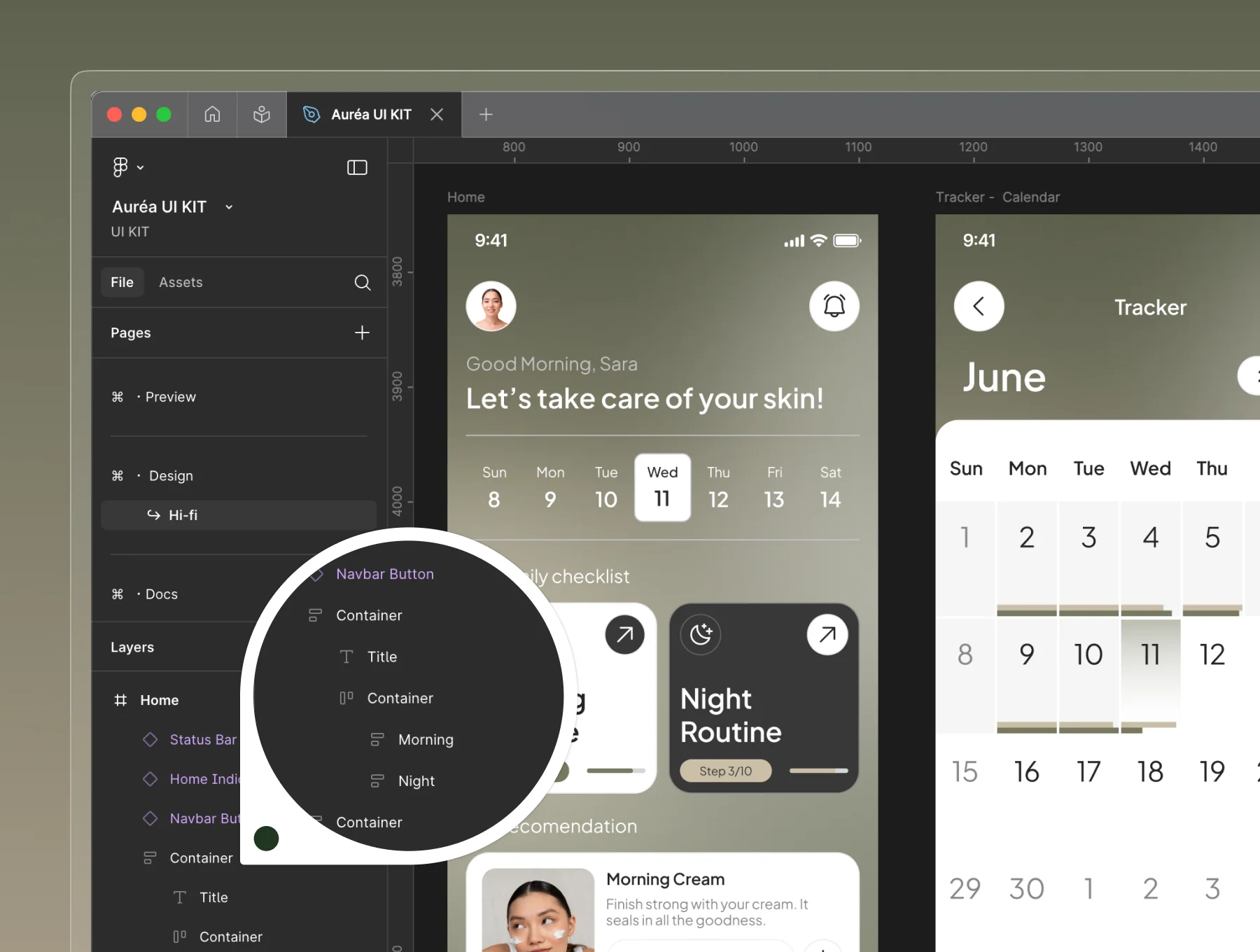The image size is (1260, 952).
Task: Select the Hi-fi page
Action: [x=239, y=515]
